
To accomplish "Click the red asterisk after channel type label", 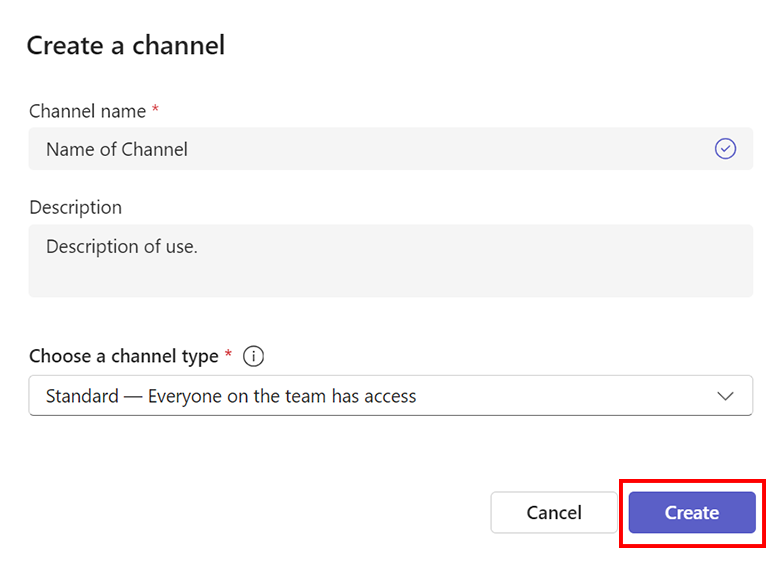I will [228, 356].
